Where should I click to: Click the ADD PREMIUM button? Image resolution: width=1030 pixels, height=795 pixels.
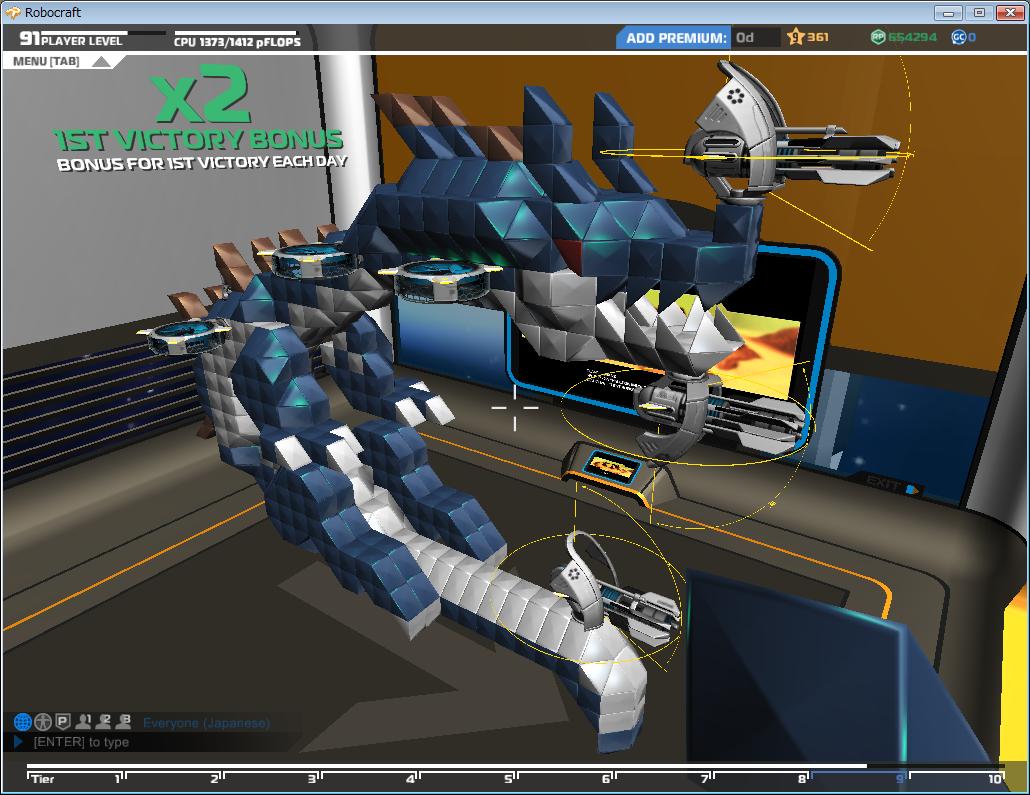pyautogui.click(x=673, y=38)
